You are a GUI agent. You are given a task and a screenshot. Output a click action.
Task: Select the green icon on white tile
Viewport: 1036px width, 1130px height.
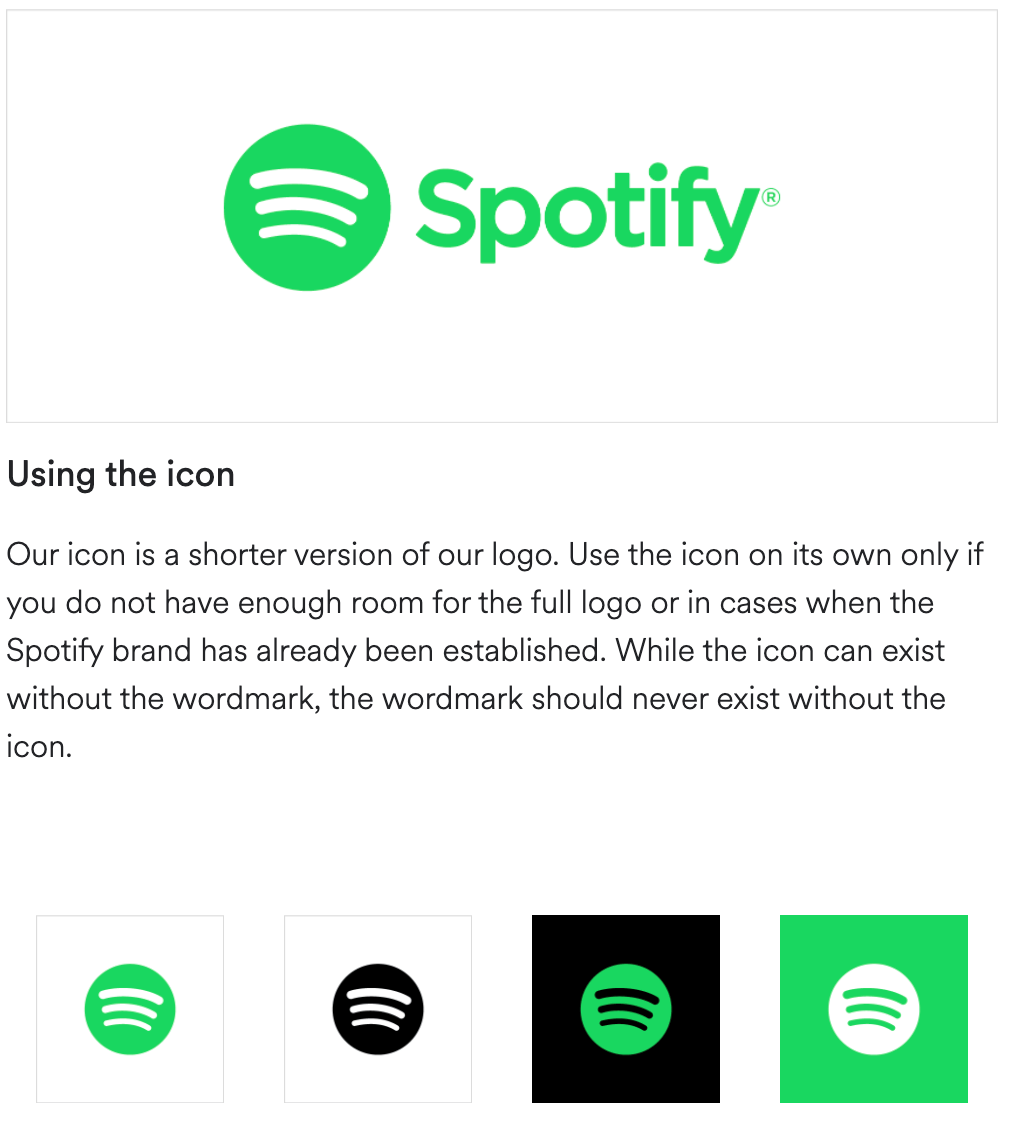(x=130, y=1009)
